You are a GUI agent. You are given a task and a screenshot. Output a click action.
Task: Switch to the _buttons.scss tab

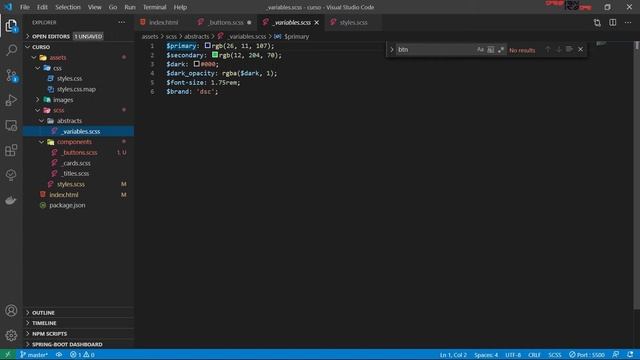(225, 22)
